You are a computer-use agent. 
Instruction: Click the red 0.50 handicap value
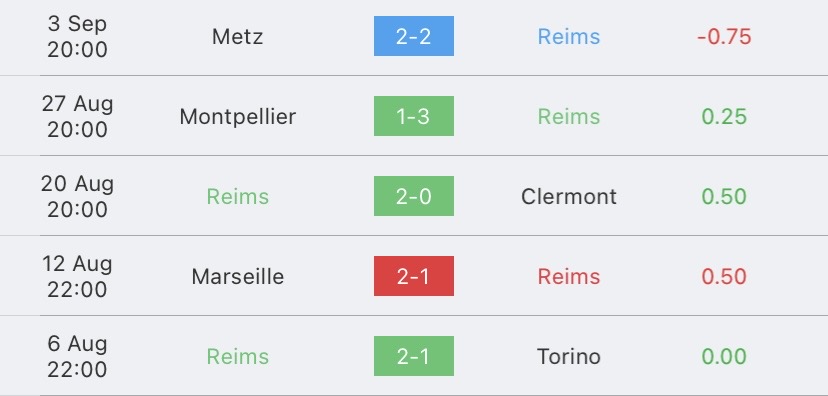click(724, 277)
